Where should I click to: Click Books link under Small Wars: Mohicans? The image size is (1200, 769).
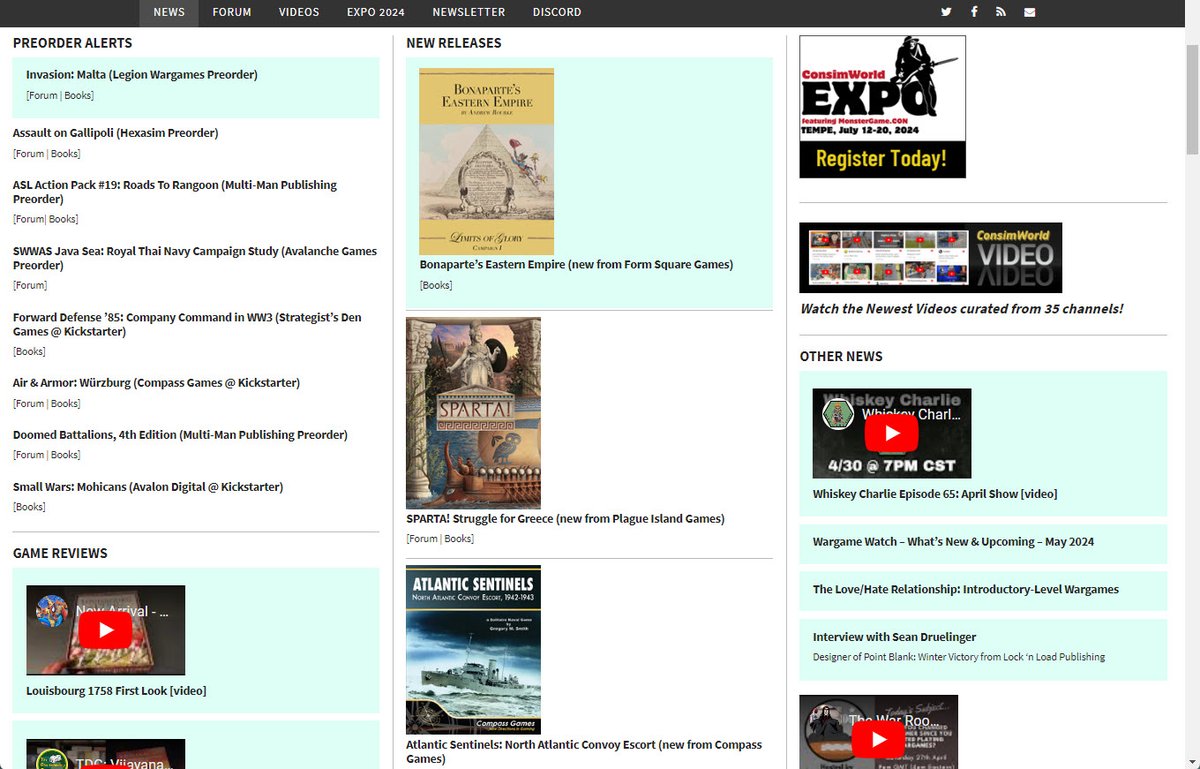point(29,507)
